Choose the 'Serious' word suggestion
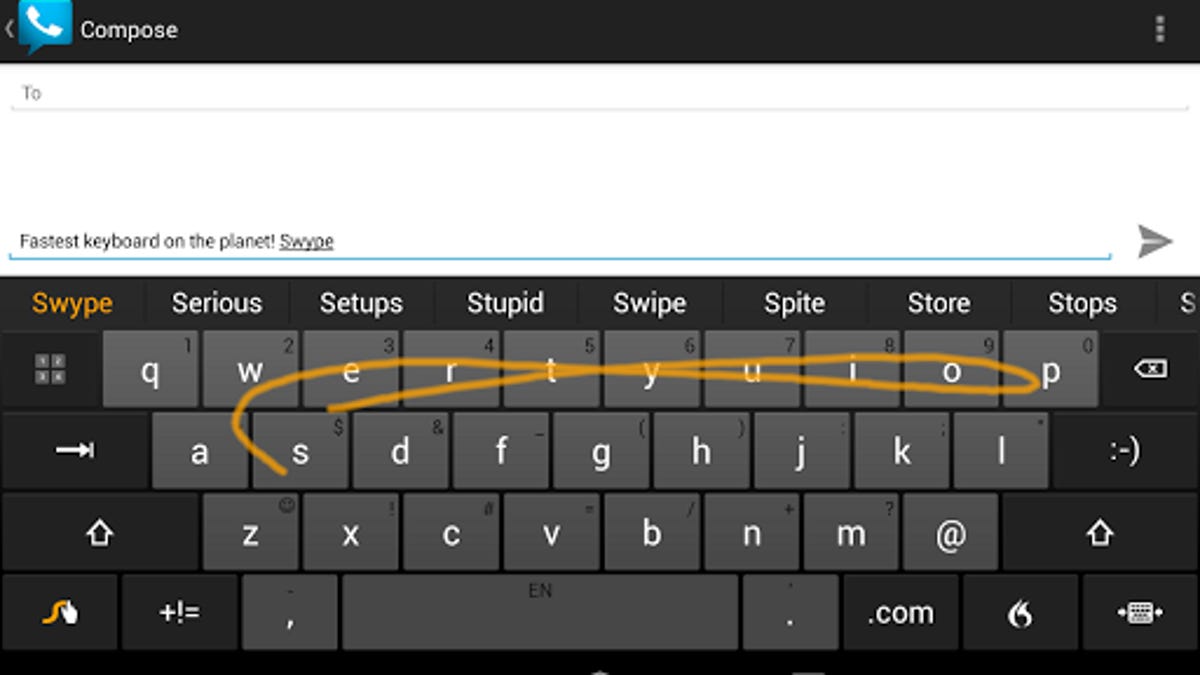Viewport: 1200px width, 675px height. point(217,303)
